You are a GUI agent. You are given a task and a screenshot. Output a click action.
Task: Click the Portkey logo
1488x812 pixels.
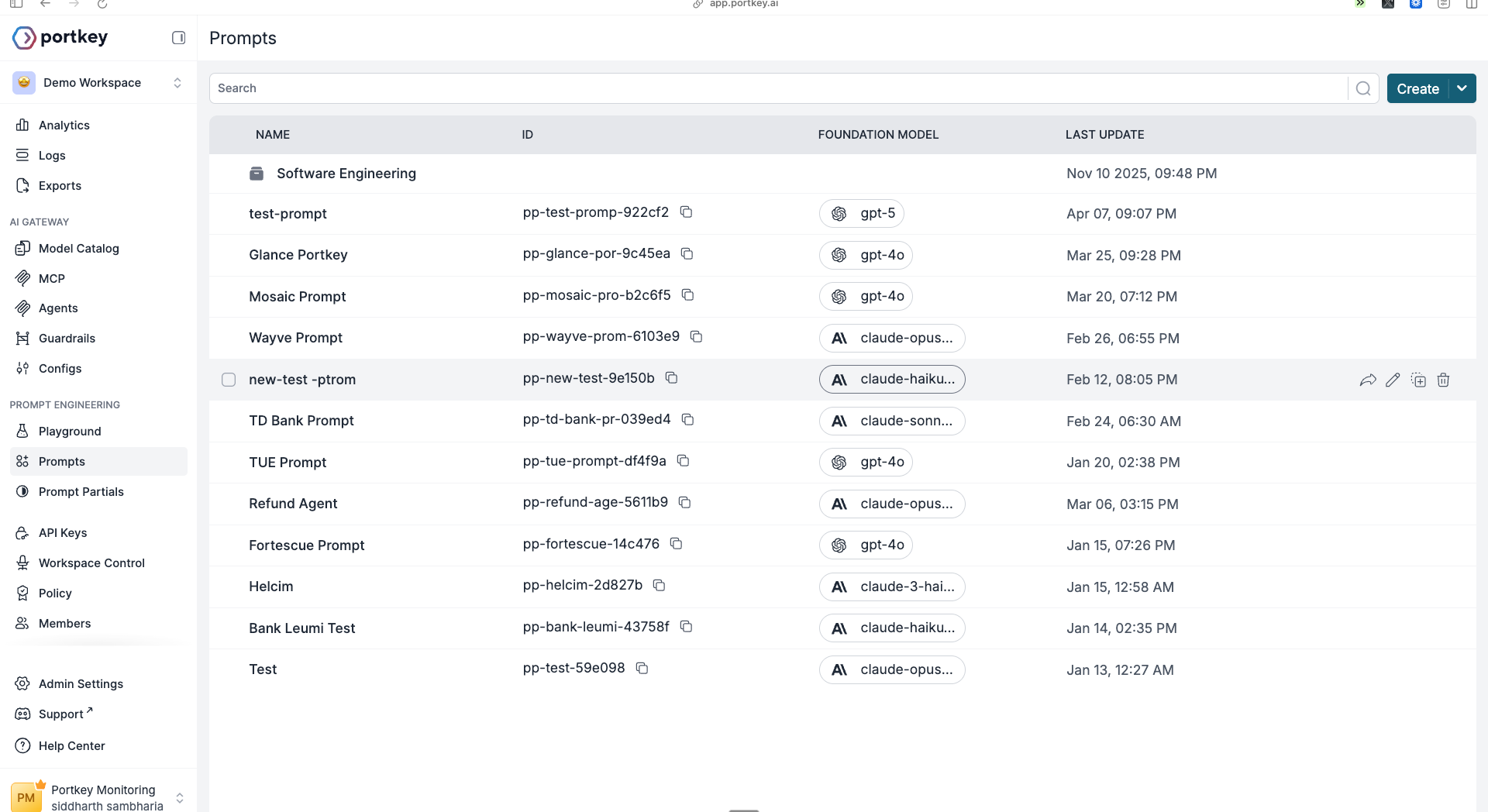tap(60, 37)
